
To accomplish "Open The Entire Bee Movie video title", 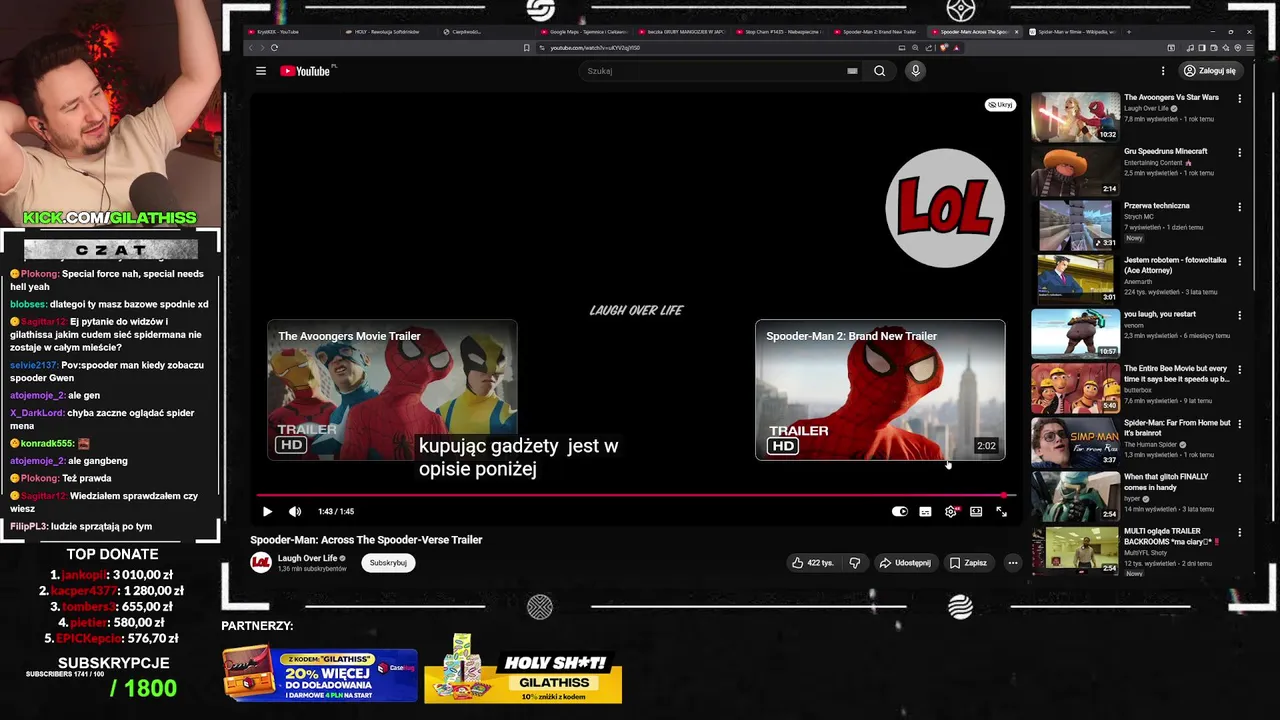I will click(1177, 374).
